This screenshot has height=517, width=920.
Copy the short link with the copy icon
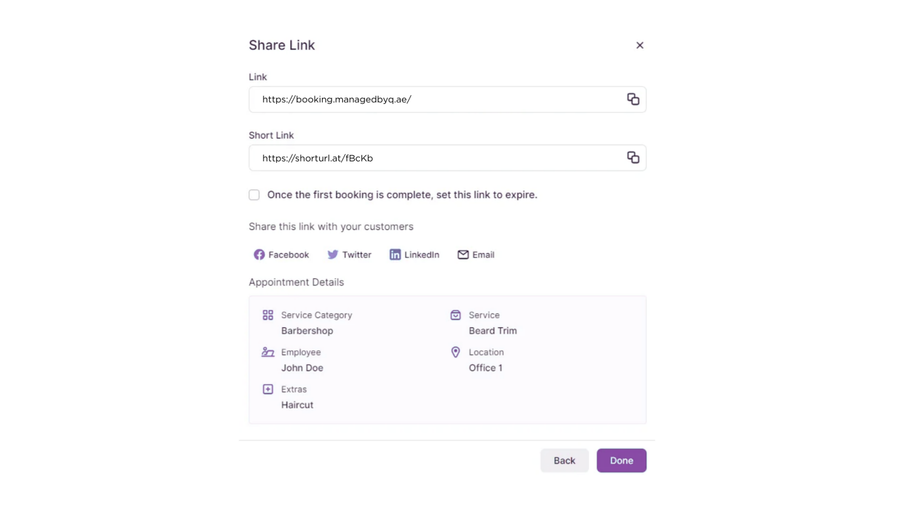pyautogui.click(x=633, y=158)
